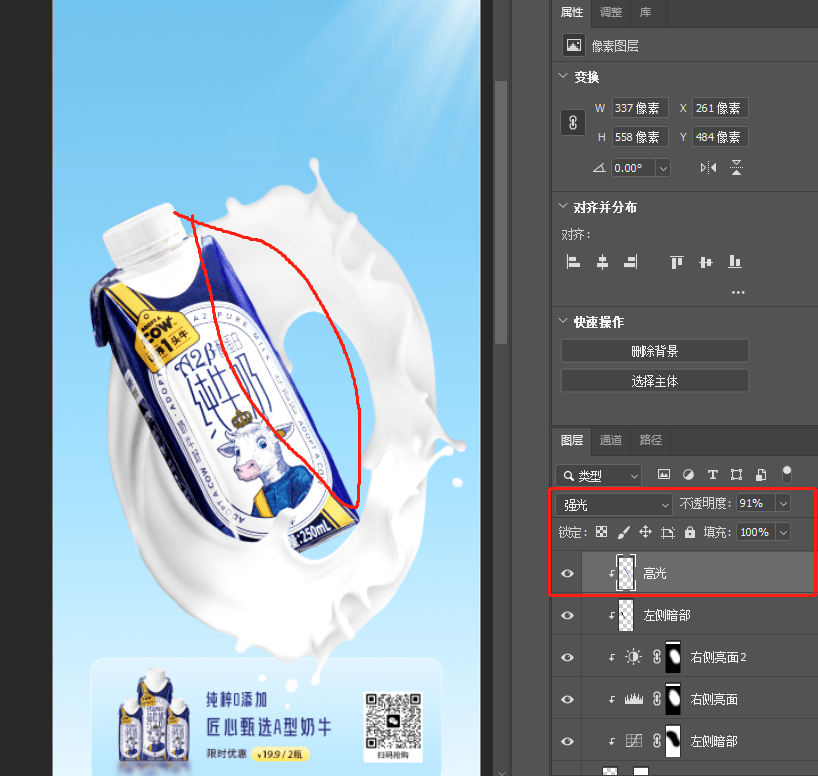Click mask link icon on 右侧亮面 layer
The image size is (818, 776).
tap(657, 699)
